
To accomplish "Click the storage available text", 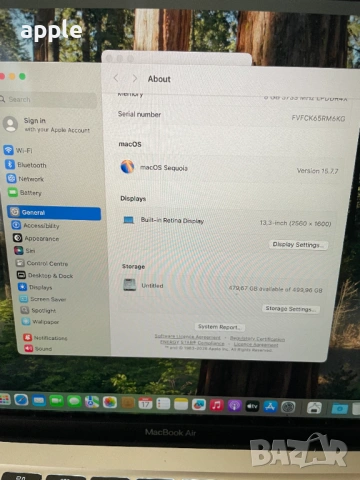I will (276, 289).
